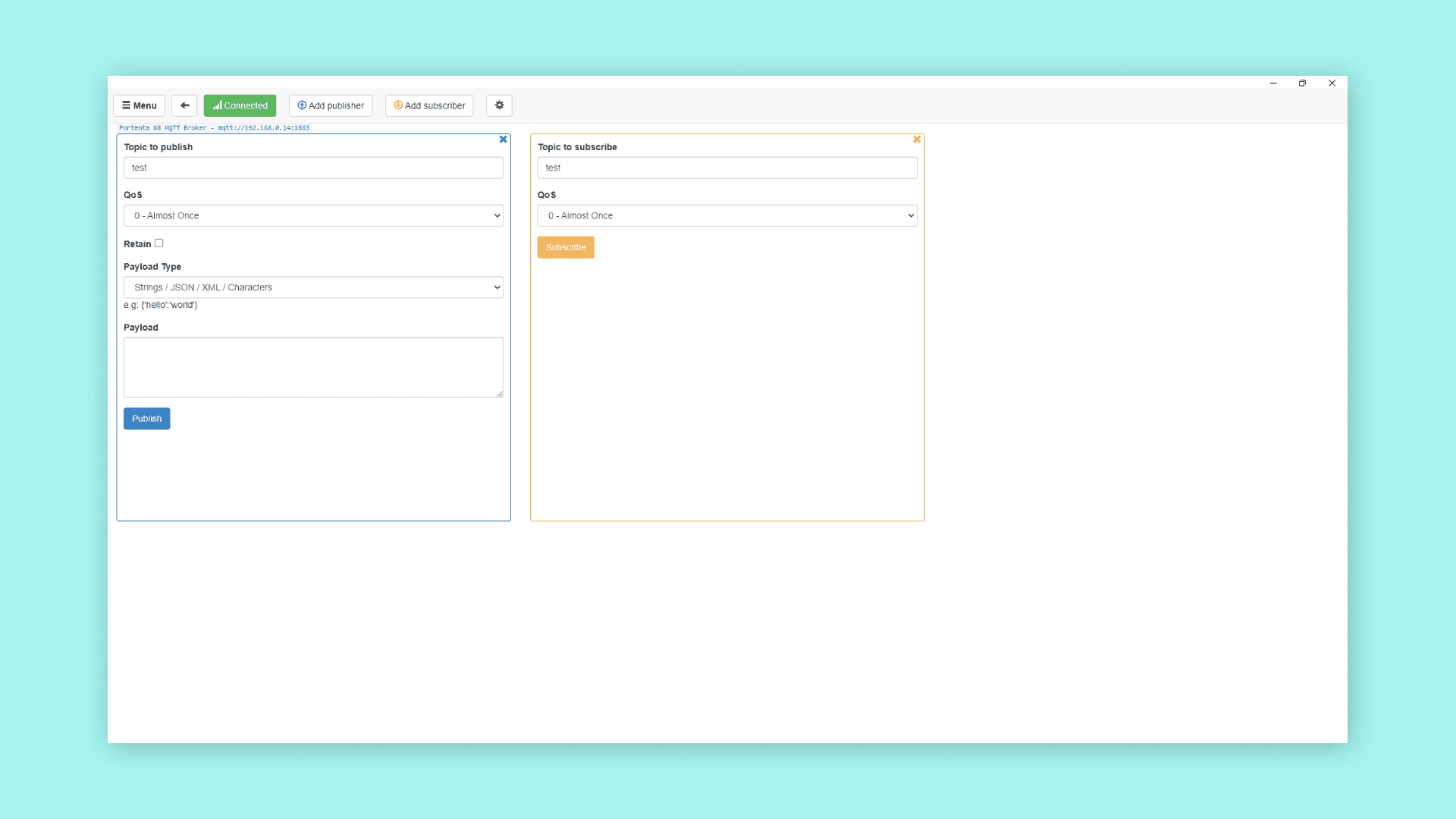Close the publisher panel with blue X
The height and width of the screenshot is (819, 1456).
tap(503, 140)
